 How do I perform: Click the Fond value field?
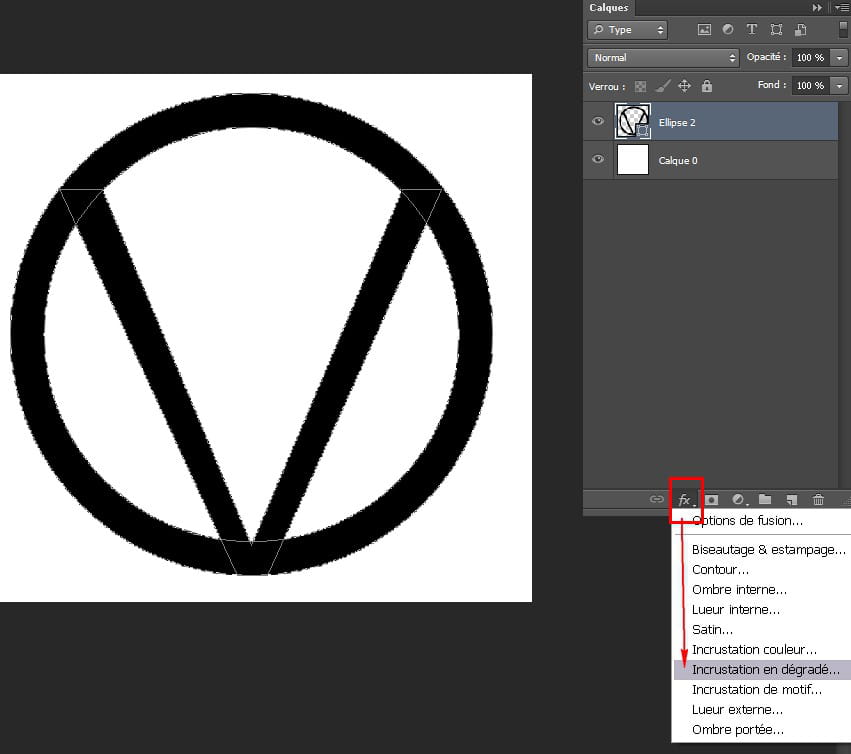810,86
